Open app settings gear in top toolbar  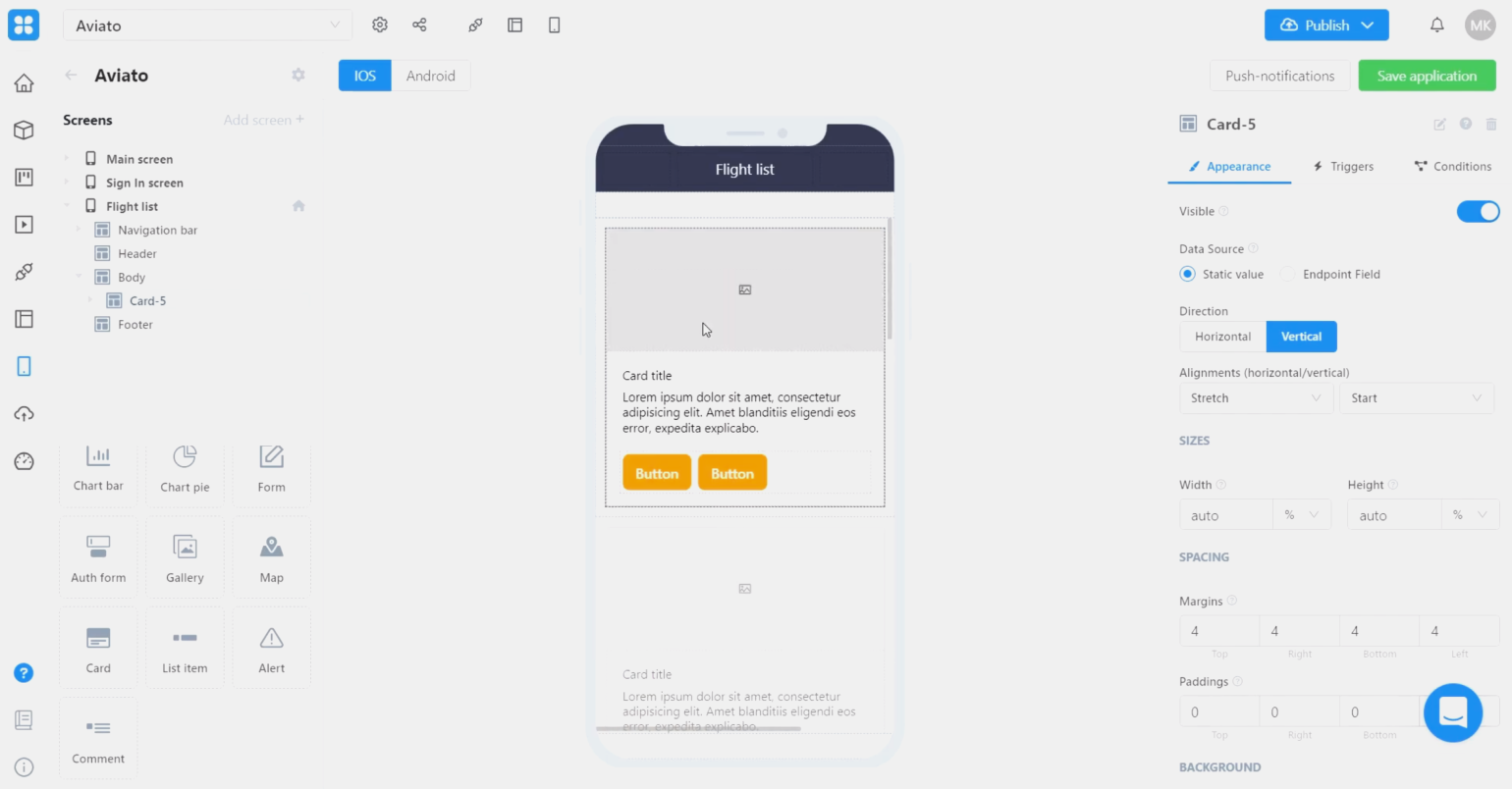click(x=380, y=26)
